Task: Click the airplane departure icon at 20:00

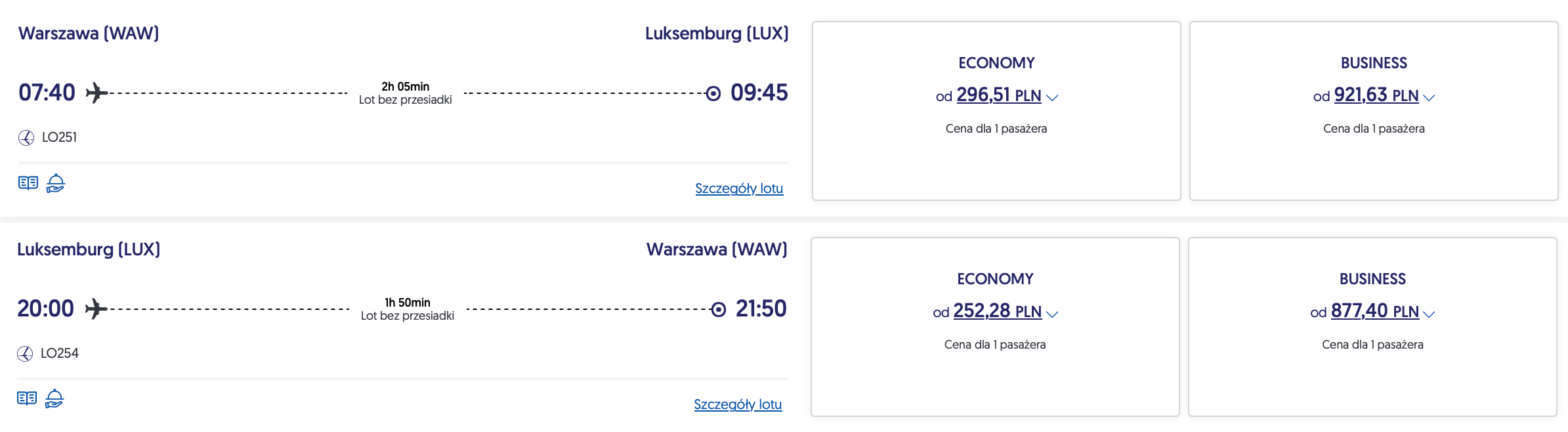Action: click(x=96, y=309)
